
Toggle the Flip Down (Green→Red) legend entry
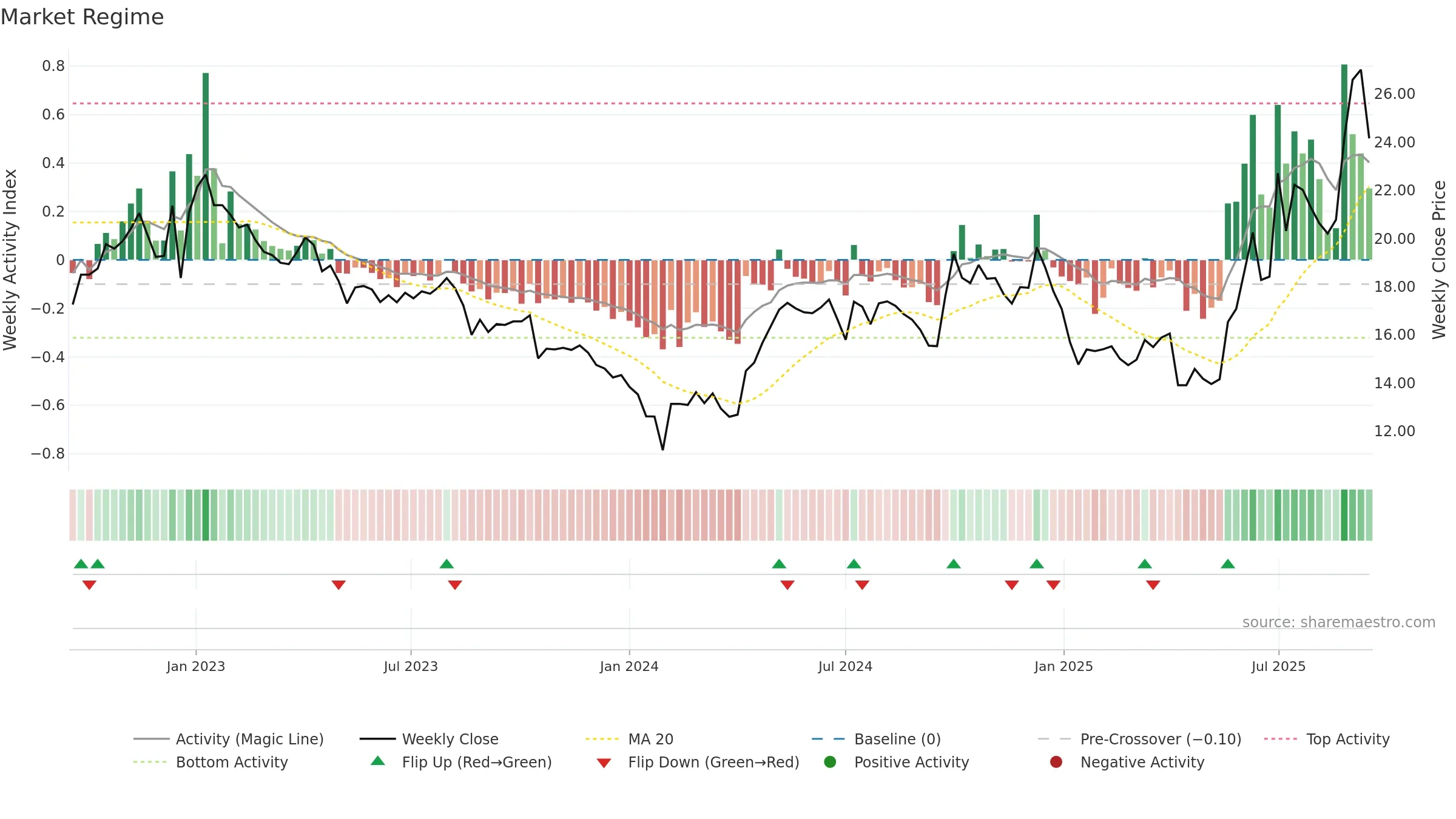(698, 762)
